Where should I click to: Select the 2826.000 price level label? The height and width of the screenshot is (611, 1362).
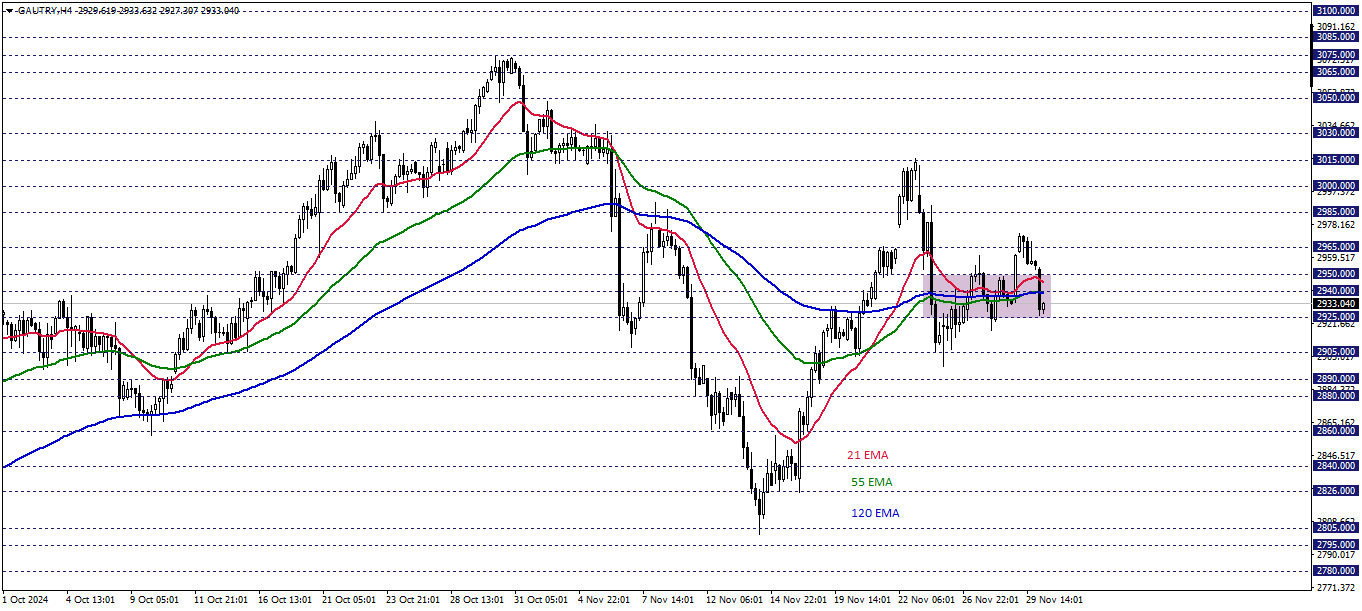(1336, 491)
